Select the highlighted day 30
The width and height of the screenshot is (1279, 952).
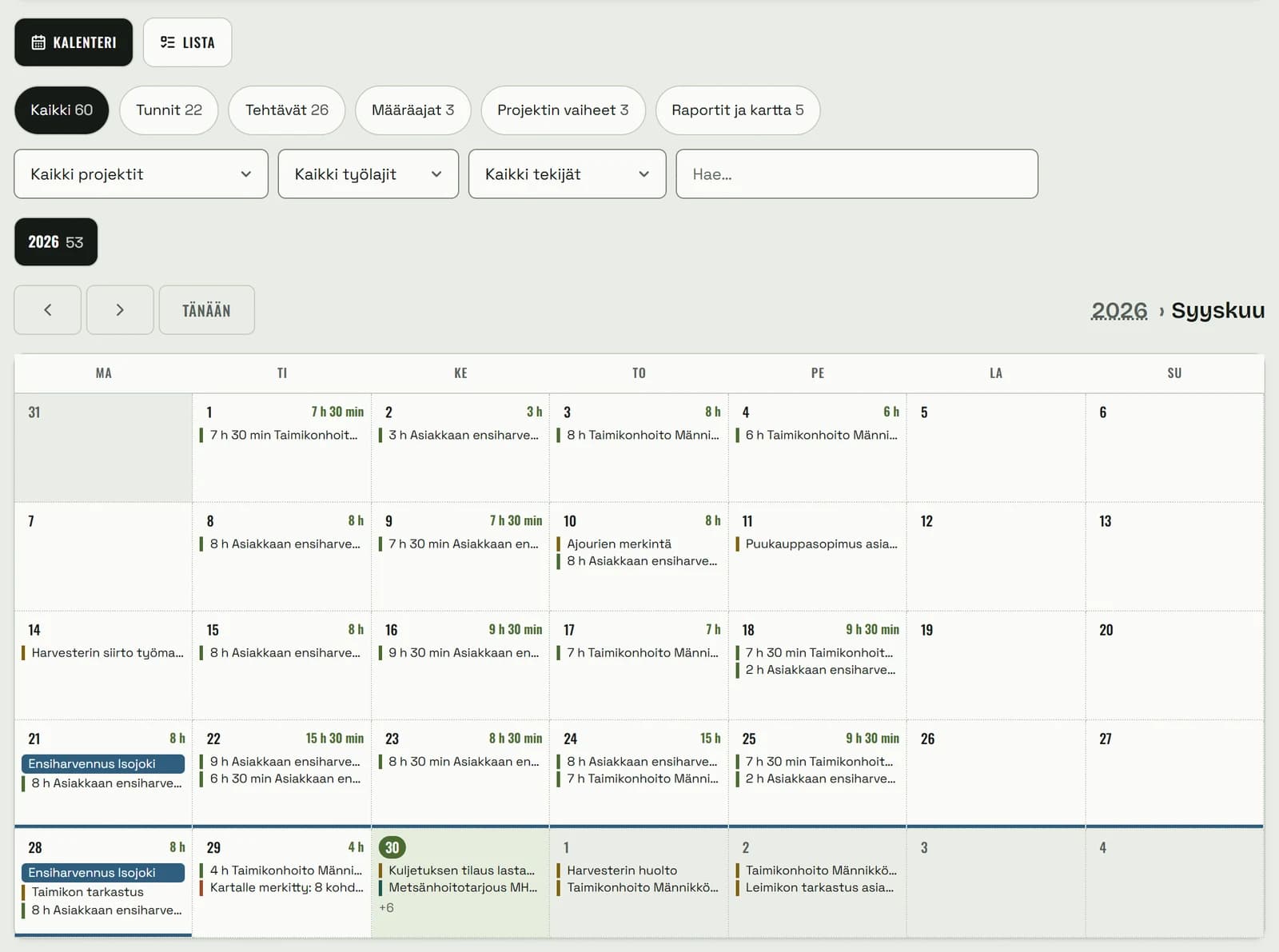pyautogui.click(x=392, y=847)
